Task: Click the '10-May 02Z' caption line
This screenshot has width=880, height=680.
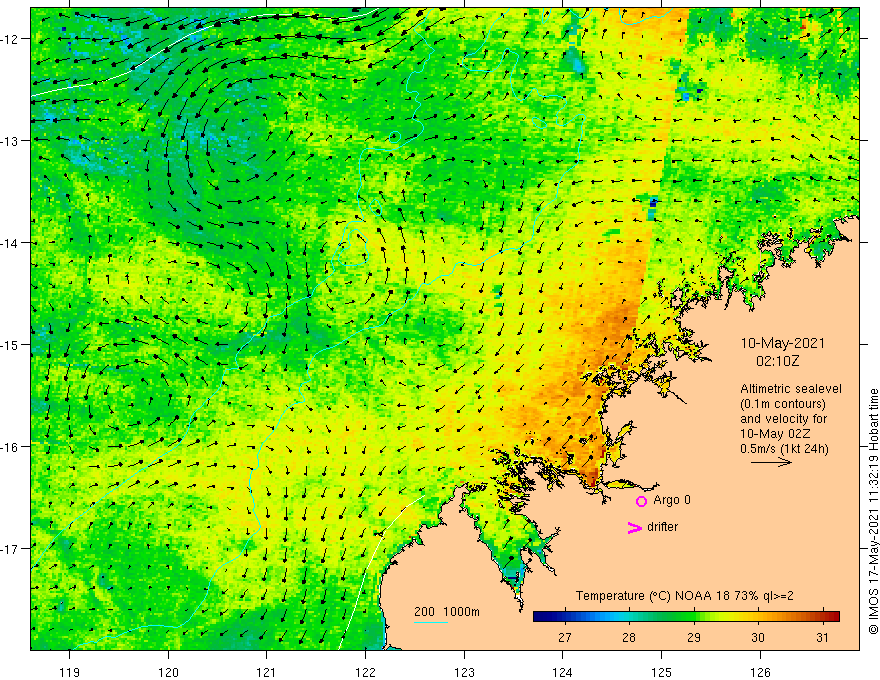Action: [774, 434]
